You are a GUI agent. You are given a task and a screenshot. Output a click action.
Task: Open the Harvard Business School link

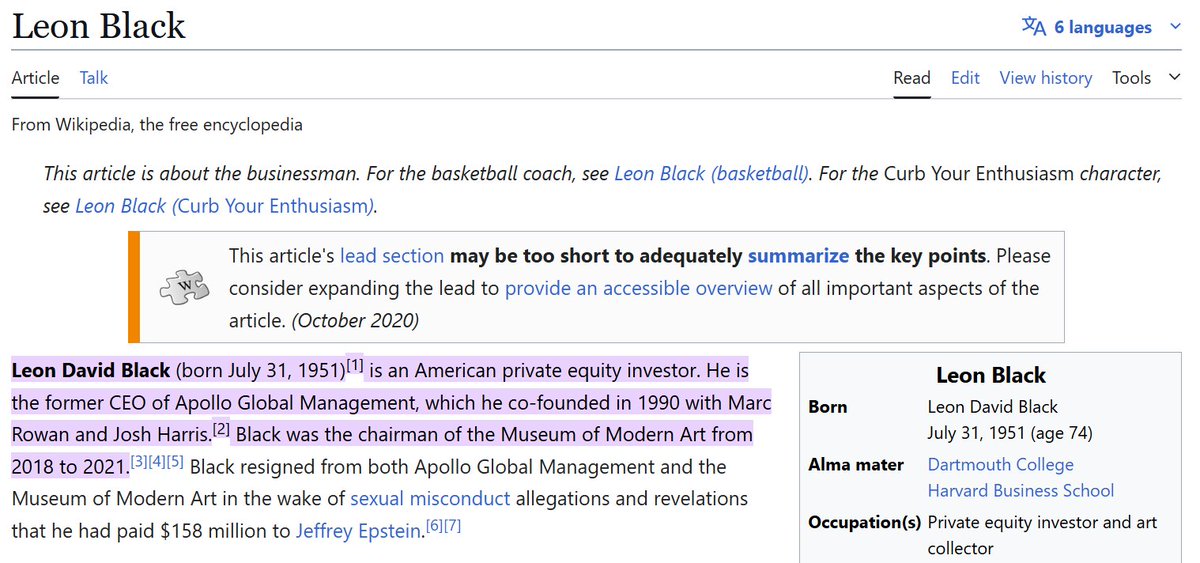tap(1020, 491)
